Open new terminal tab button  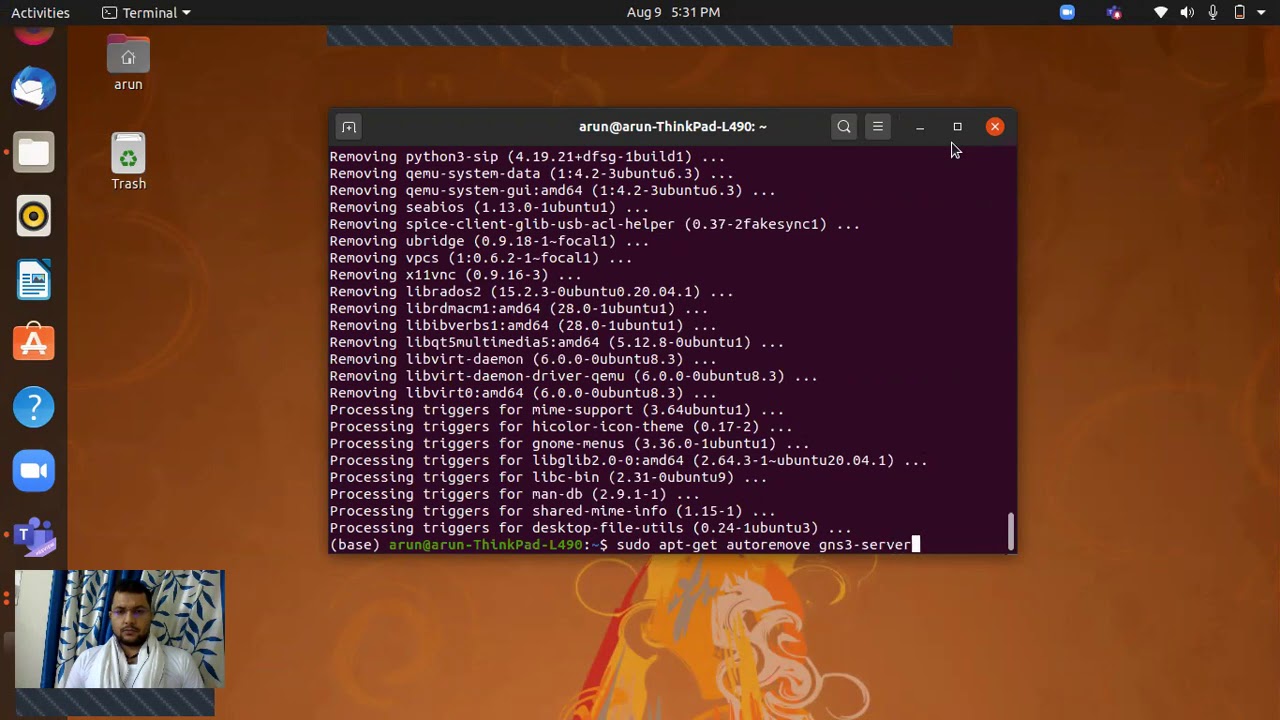(348, 127)
